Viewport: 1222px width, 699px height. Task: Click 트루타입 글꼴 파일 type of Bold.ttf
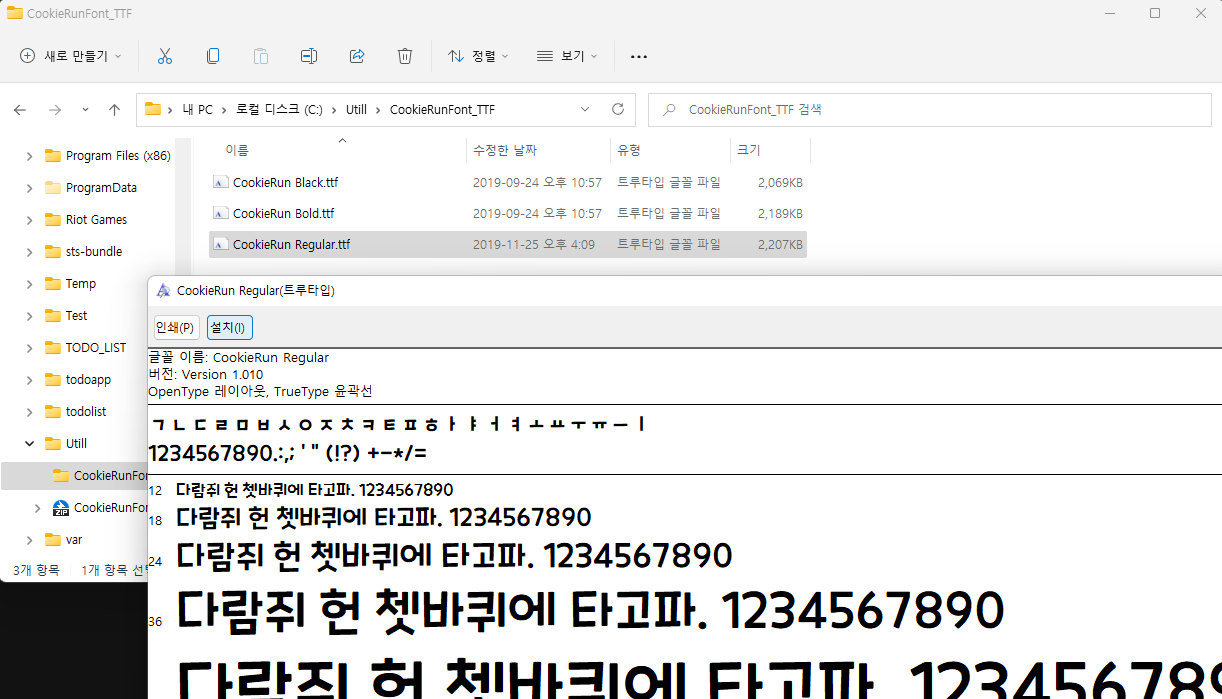pyautogui.click(x=668, y=213)
